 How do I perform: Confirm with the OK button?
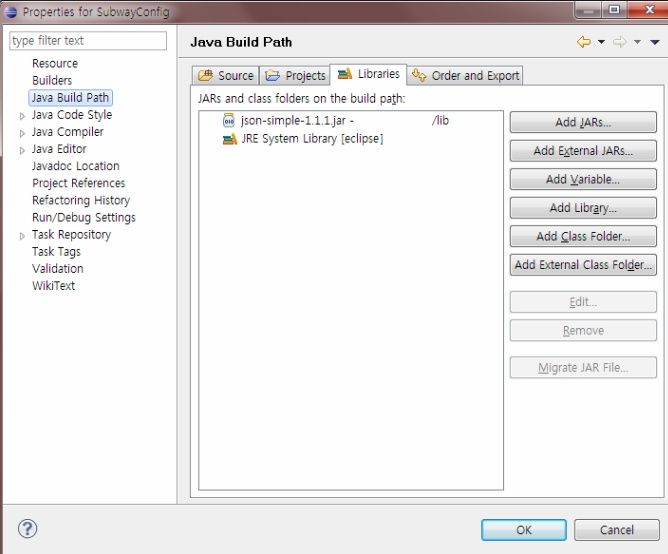coord(524,530)
